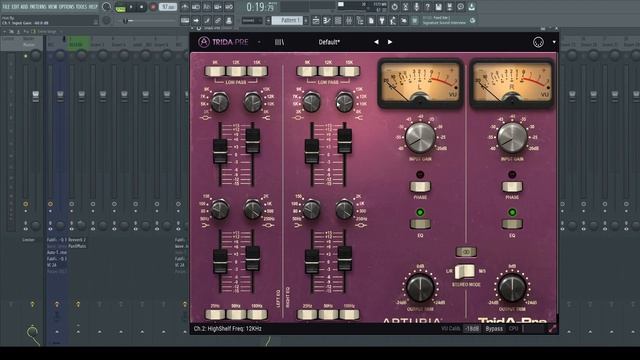Image resolution: width=640 pixels, height=360 pixels.
Task: Click the FL Studio stop button
Action: pos(142,7)
